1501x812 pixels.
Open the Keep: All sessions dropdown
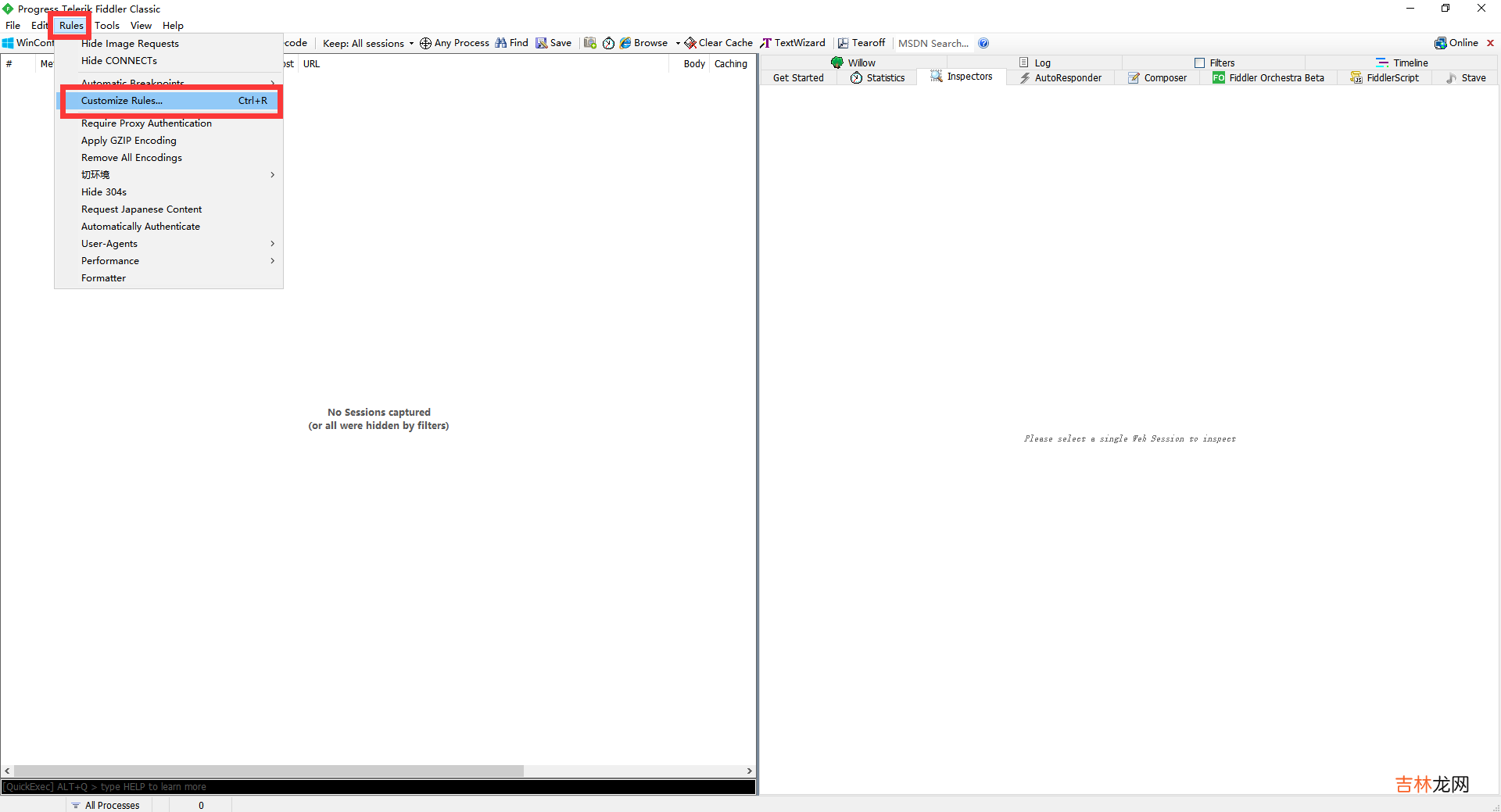click(367, 43)
